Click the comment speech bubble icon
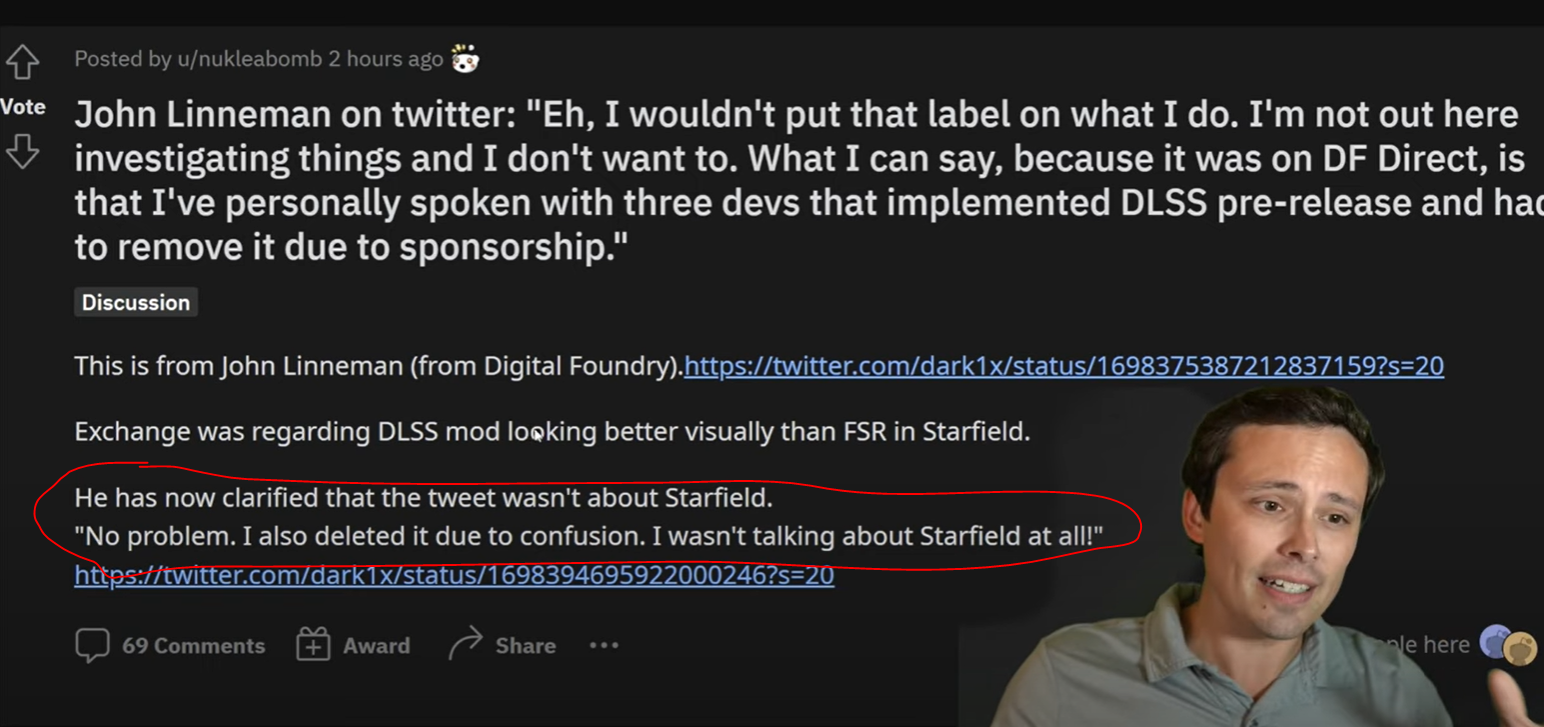 coord(92,645)
